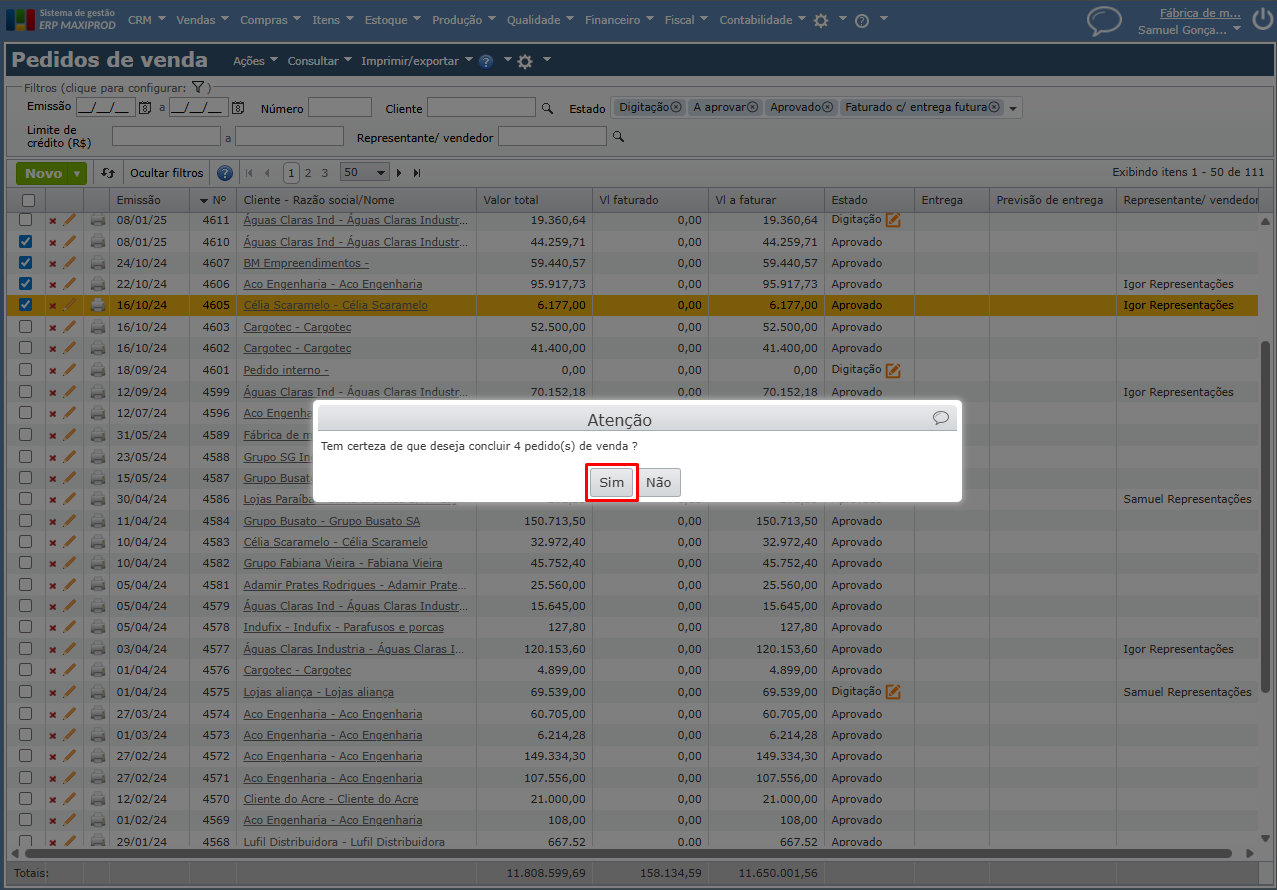Click the chat bubble icon in header

[1104, 20]
